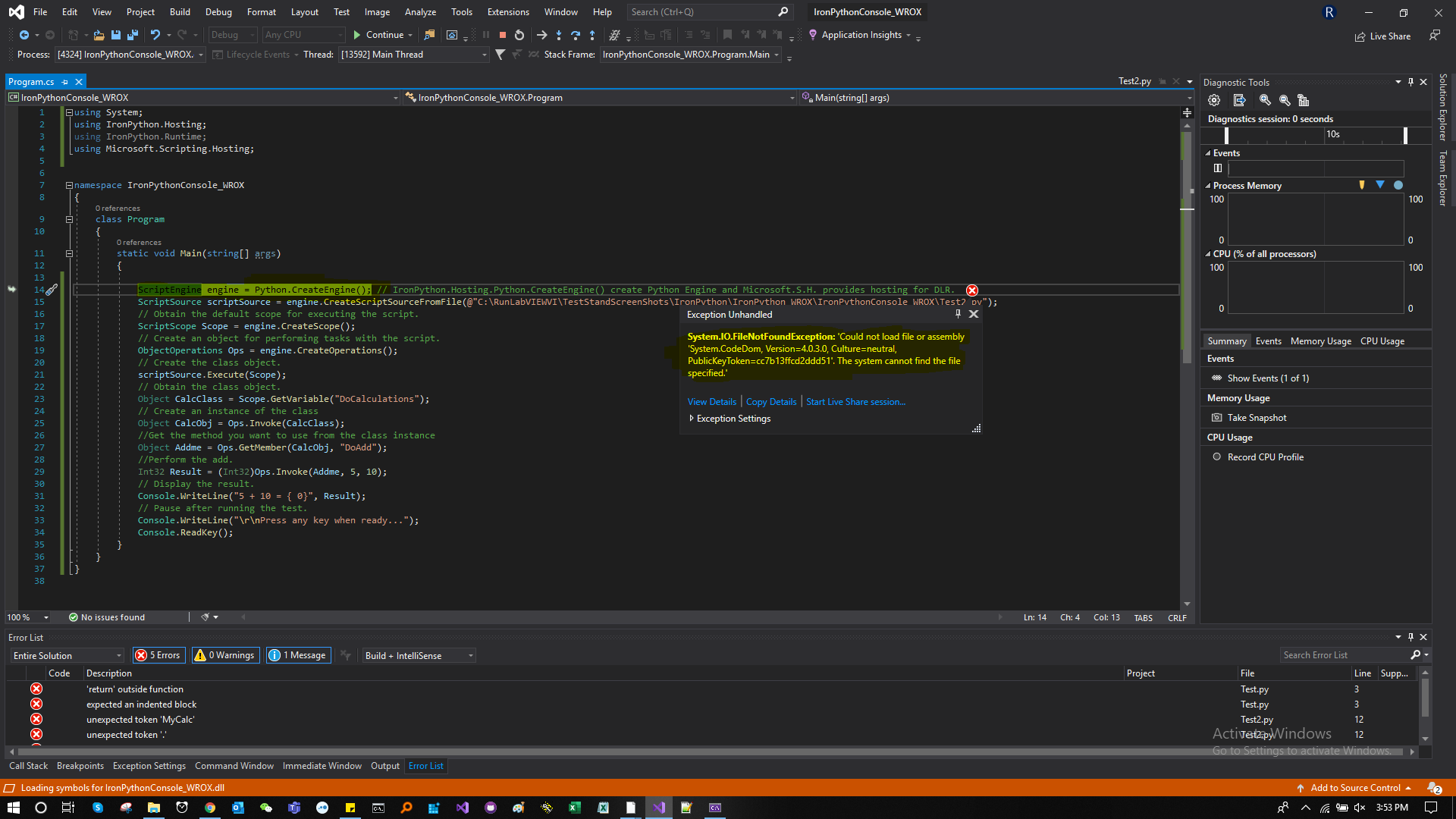Open Diagnostic Tools settings gear

1214,99
